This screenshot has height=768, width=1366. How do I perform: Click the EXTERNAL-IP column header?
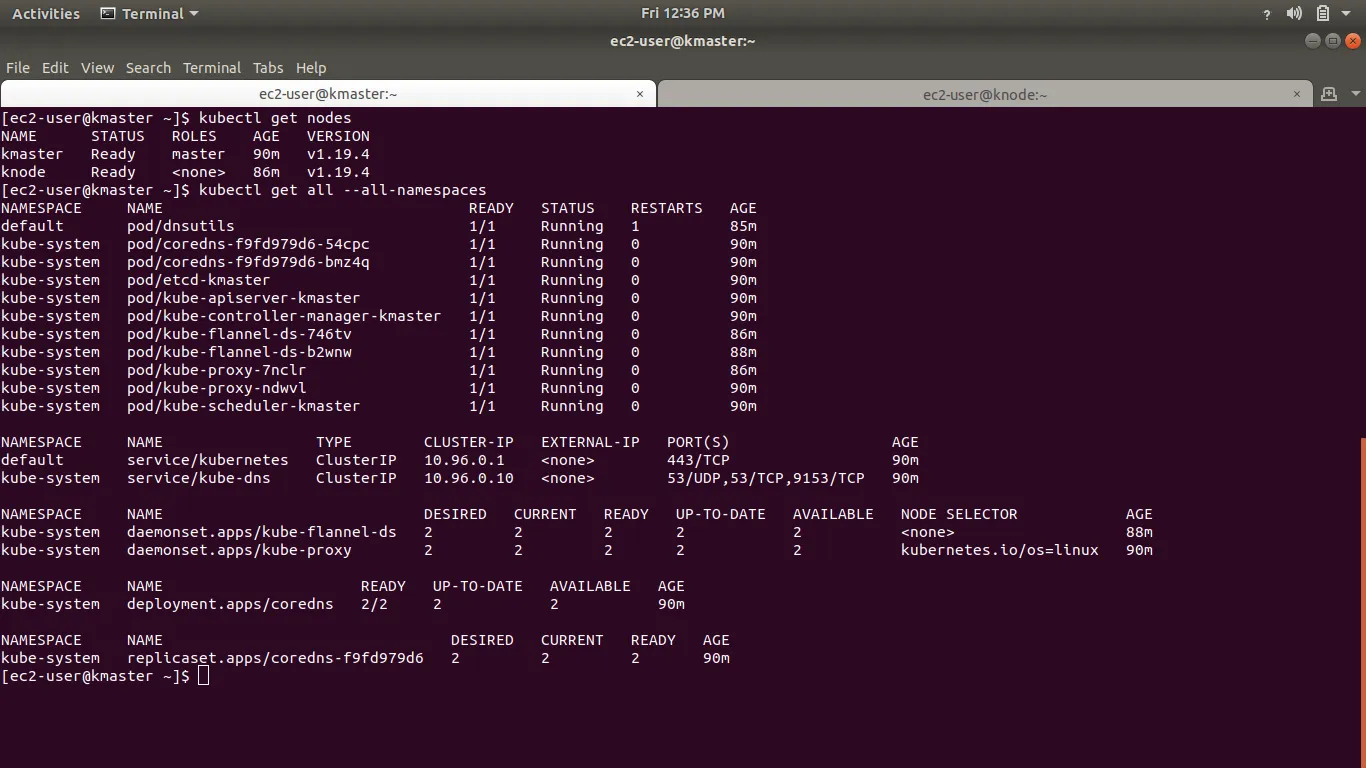tap(590, 442)
